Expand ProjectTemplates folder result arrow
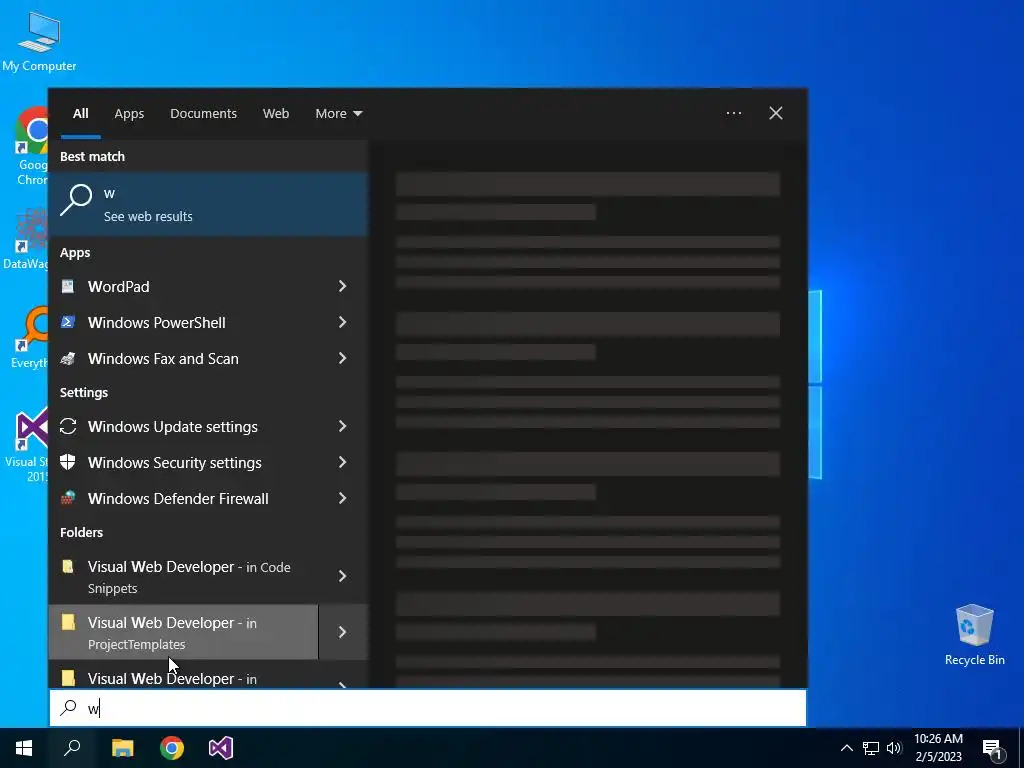The image size is (1024, 768). (x=342, y=632)
